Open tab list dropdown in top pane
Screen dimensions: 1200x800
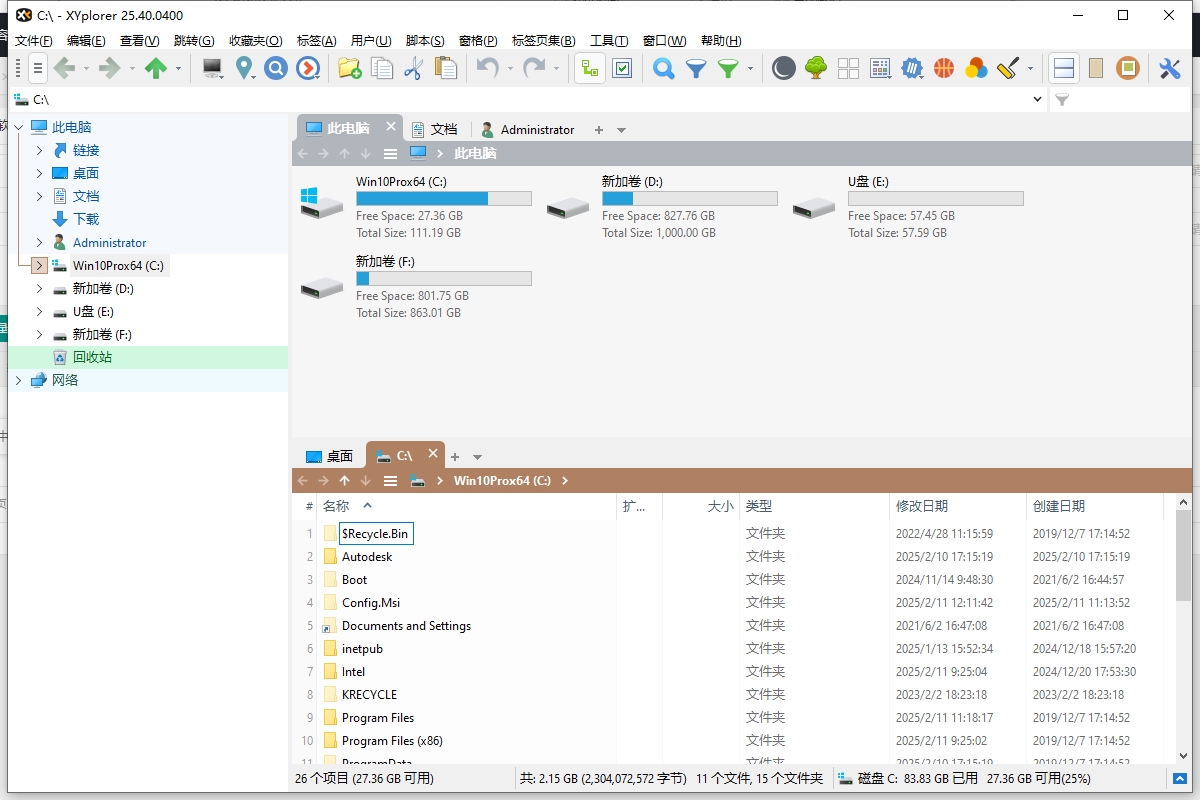pyautogui.click(x=621, y=130)
